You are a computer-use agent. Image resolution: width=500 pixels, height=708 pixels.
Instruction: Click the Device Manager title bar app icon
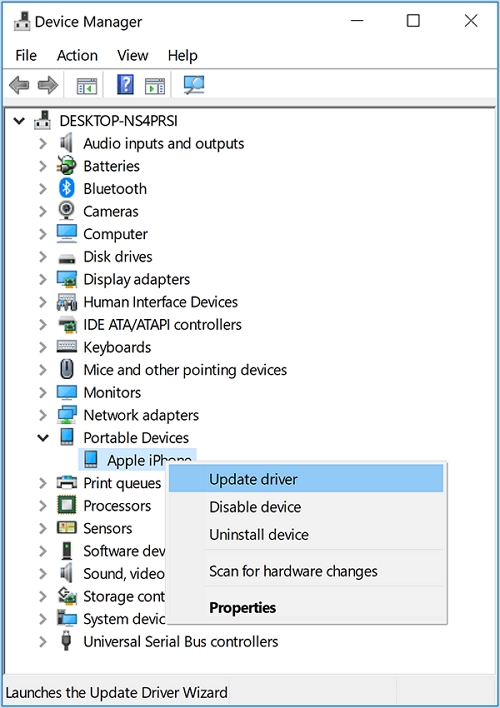22,21
